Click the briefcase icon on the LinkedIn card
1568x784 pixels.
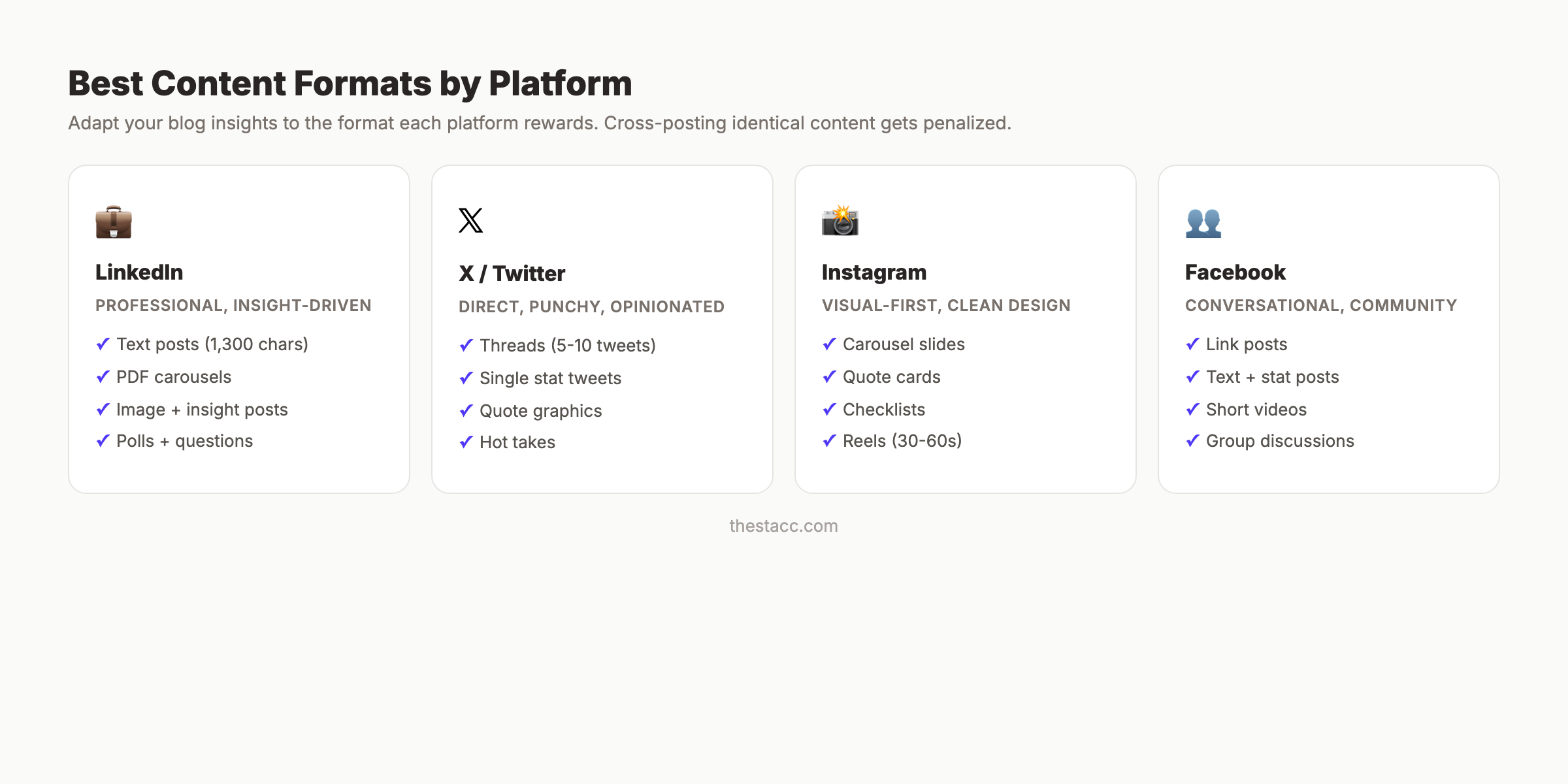click(x=114, y=222)
